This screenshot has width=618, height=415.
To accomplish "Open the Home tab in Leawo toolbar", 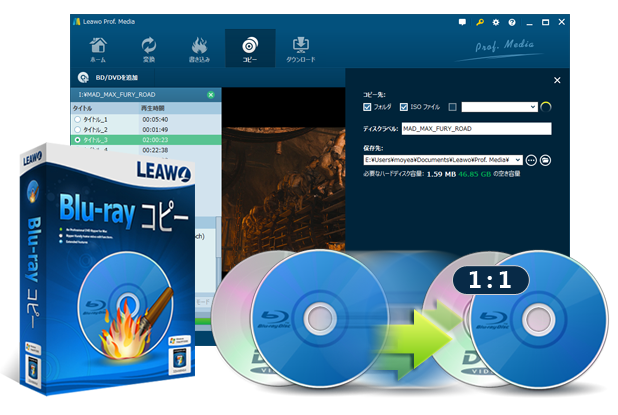I will 98,49.
